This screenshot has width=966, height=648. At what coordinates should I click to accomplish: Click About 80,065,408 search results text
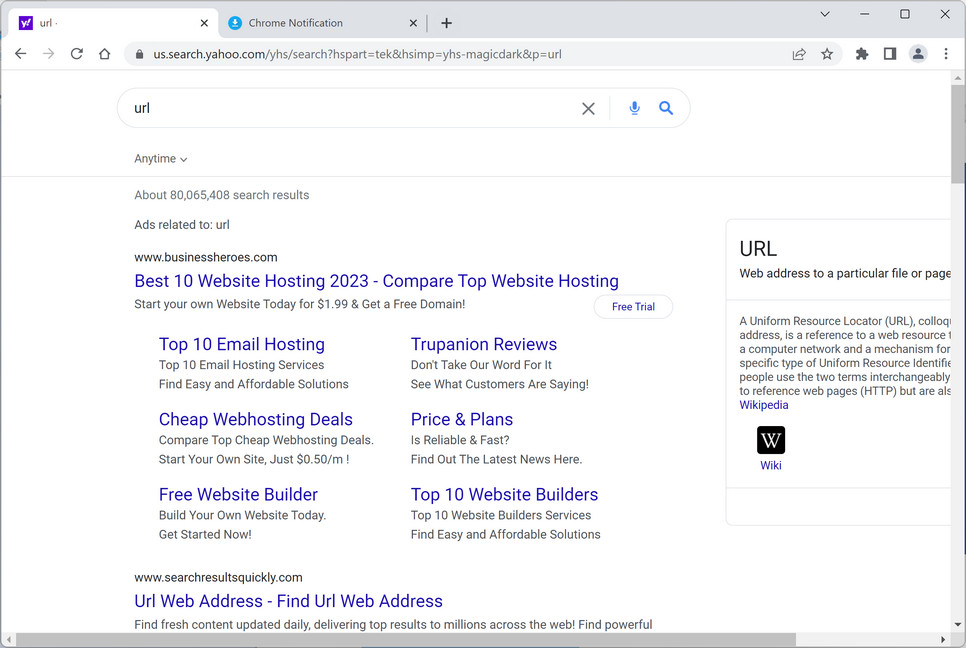click(222, 195)
